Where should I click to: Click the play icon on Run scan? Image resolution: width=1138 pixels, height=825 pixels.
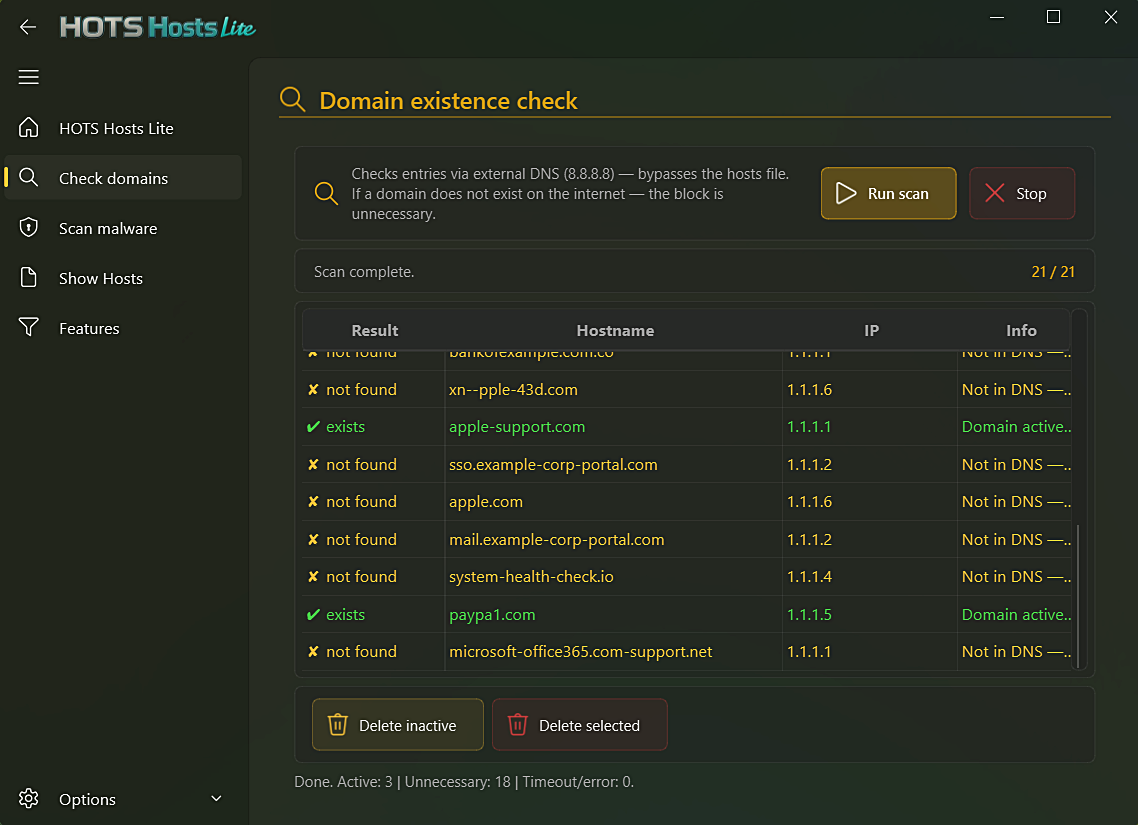click(846, 193)
